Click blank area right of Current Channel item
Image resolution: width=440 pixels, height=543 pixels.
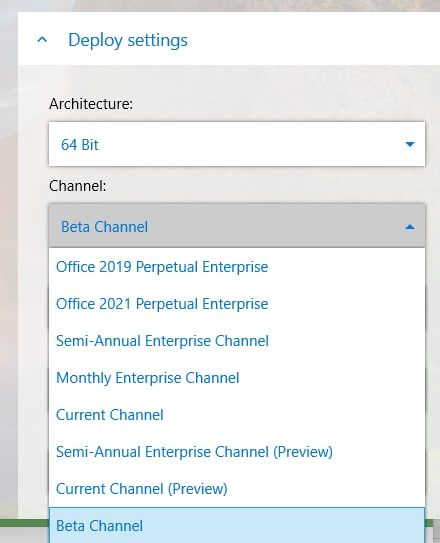click(294, 415)
